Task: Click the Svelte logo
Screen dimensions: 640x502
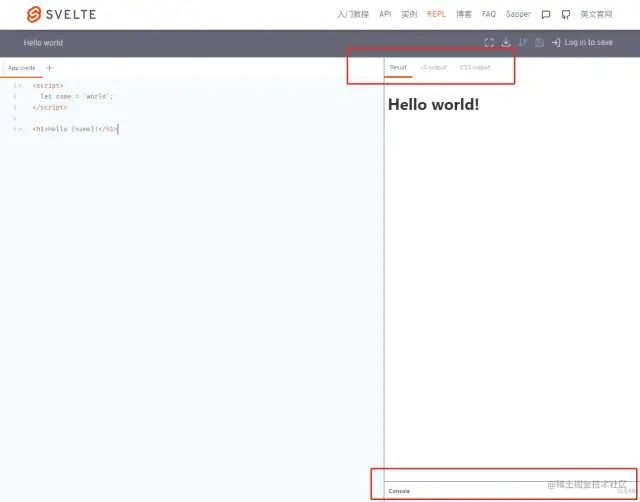Action: point(61,14)
